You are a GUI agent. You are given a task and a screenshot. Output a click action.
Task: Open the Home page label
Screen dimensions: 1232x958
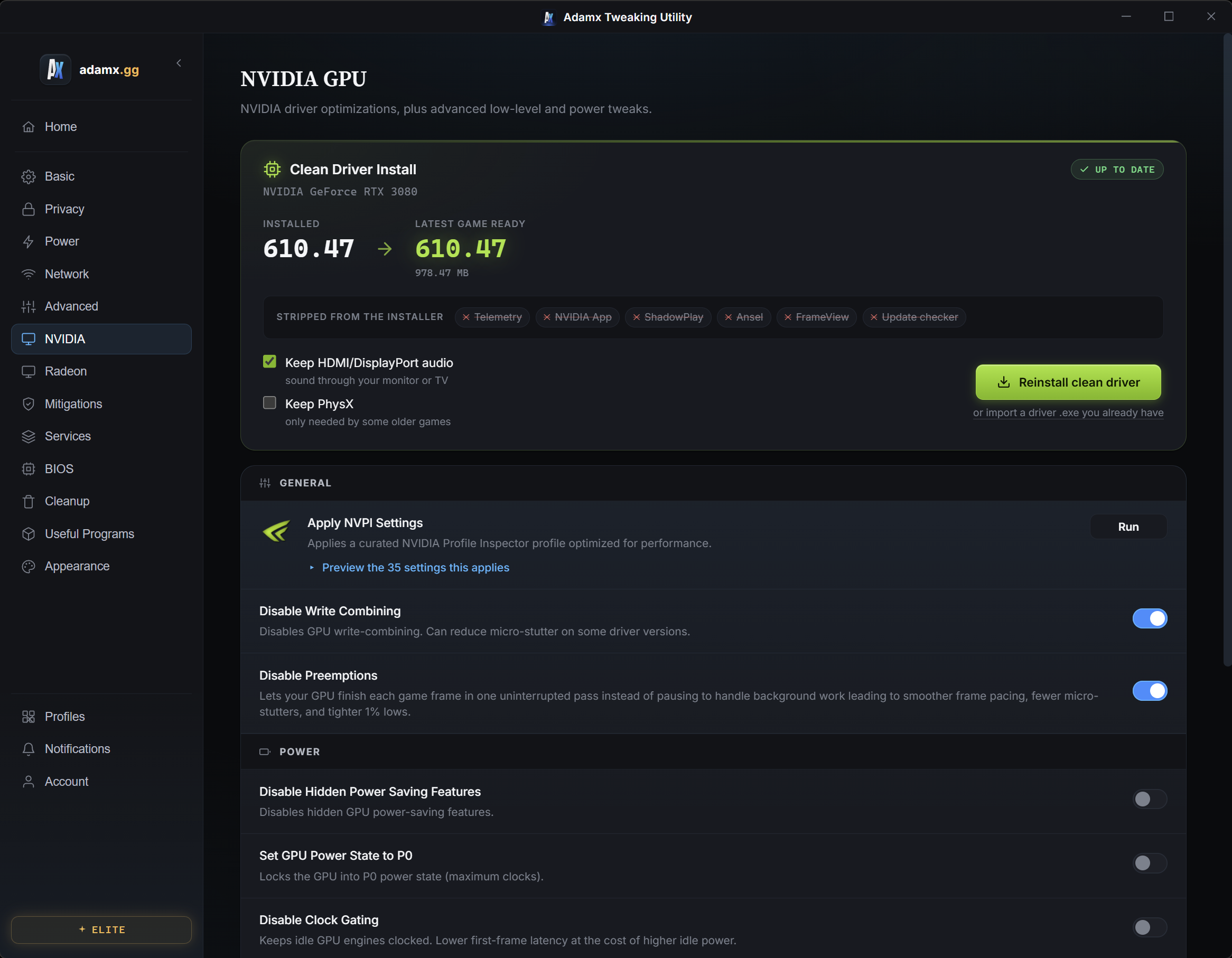pyautogui.click(x=61, y=127)
